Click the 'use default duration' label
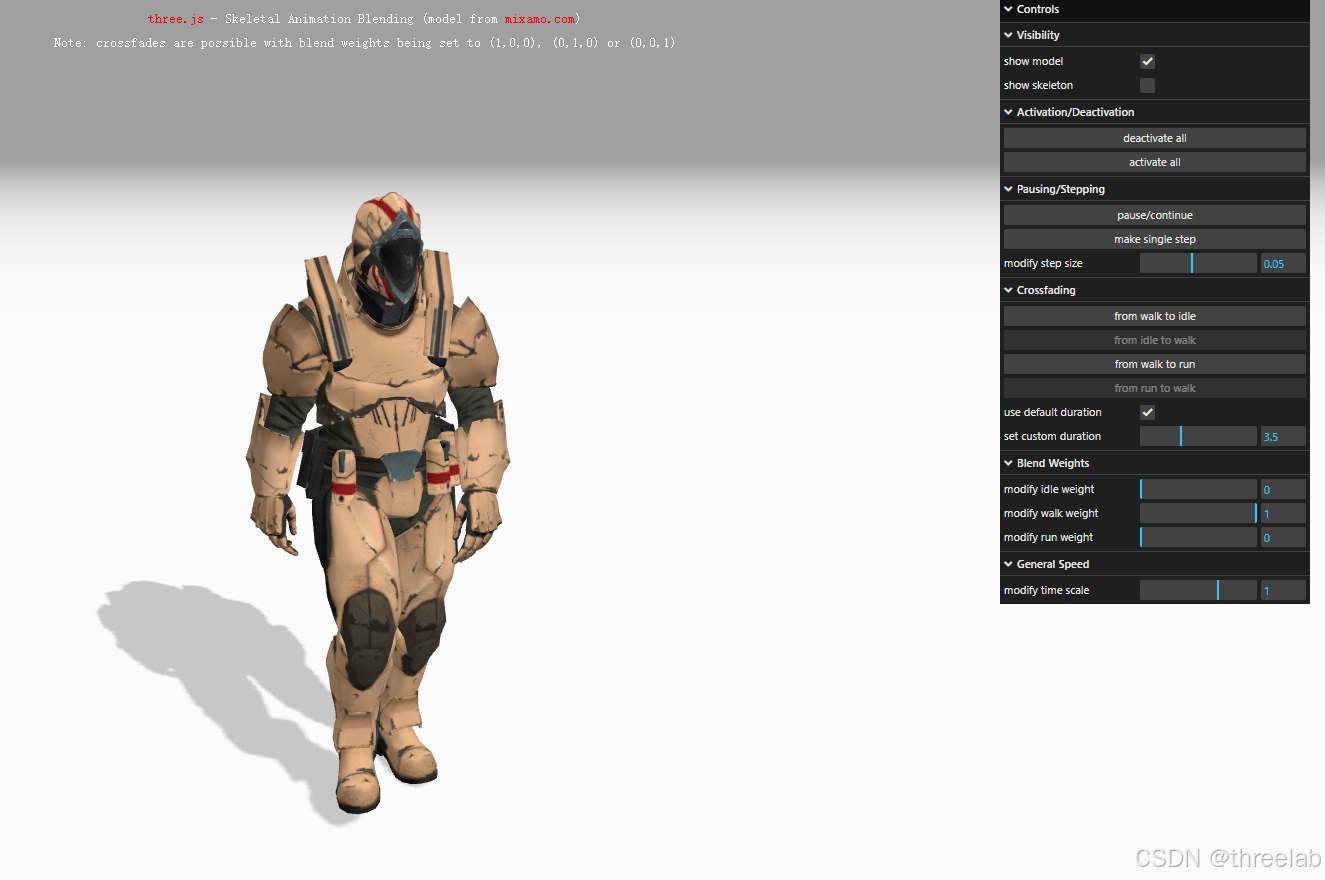 tap(1053, 413)
